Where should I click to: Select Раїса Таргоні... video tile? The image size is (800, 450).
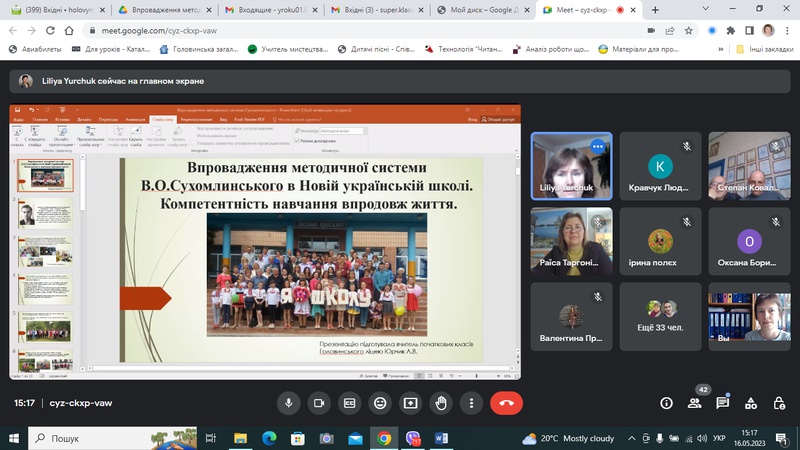tap(571, 241)
